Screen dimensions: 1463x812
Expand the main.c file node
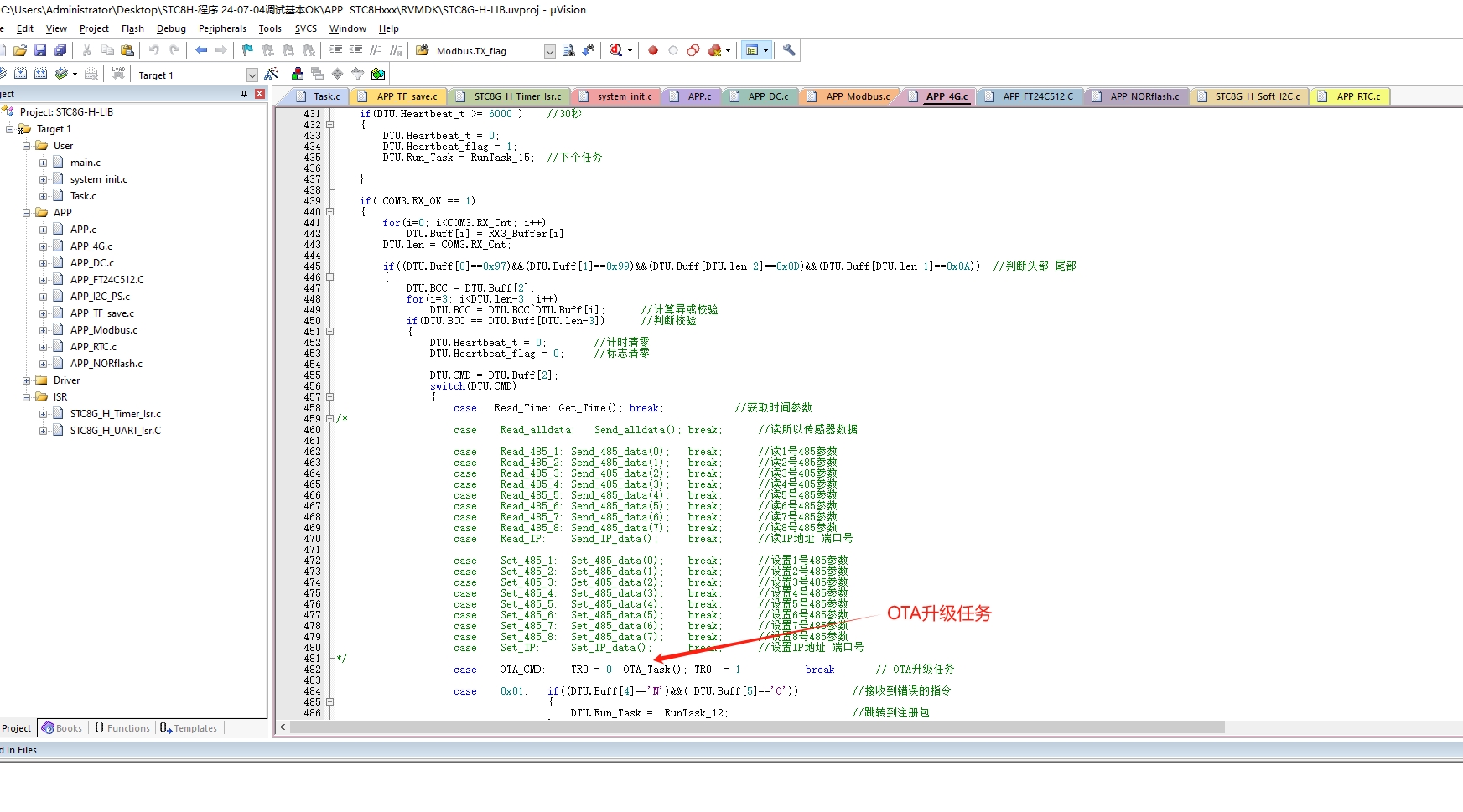[x=43, y=163]
